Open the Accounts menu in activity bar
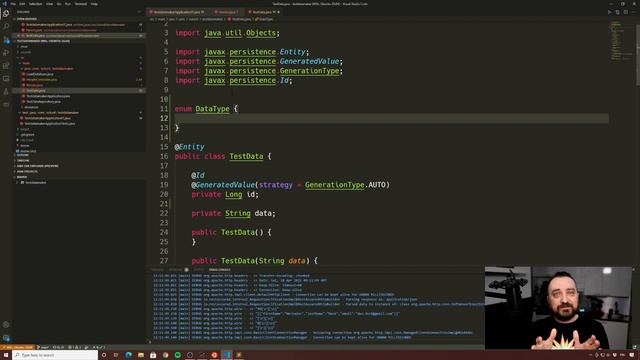 click(x=6, y=325)
